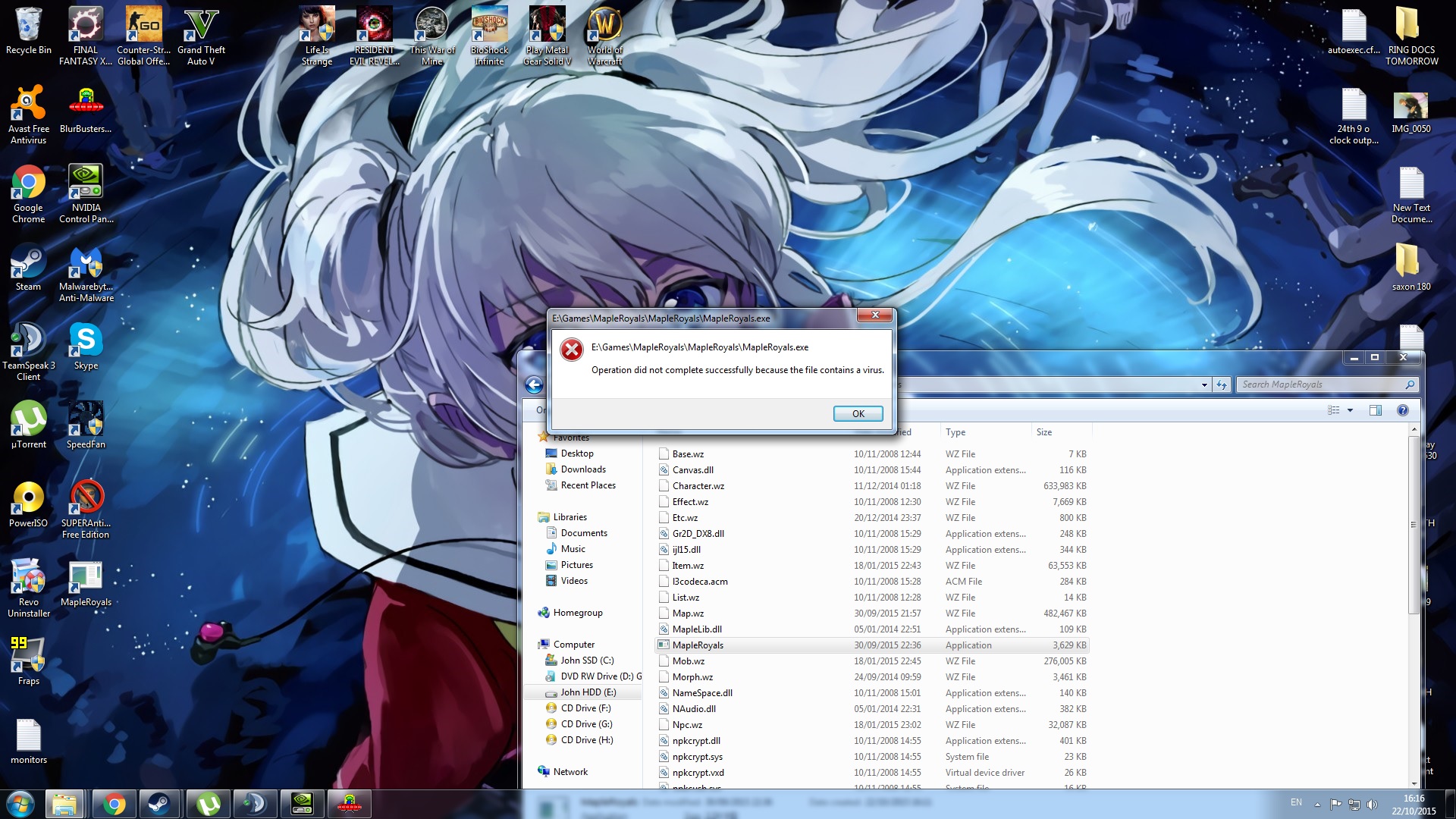Screen dimensions: 1456x819
Task: Select Life Is Strange desktop icon
Action: point(317,35)
